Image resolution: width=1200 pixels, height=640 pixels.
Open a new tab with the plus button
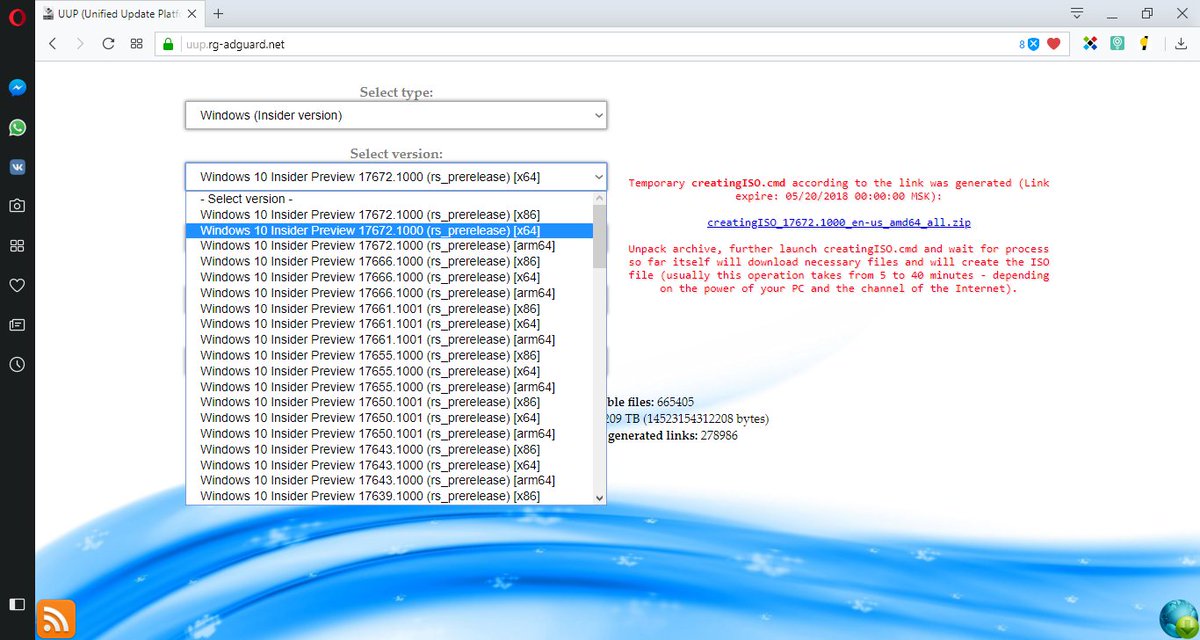[x=218, y=14]
